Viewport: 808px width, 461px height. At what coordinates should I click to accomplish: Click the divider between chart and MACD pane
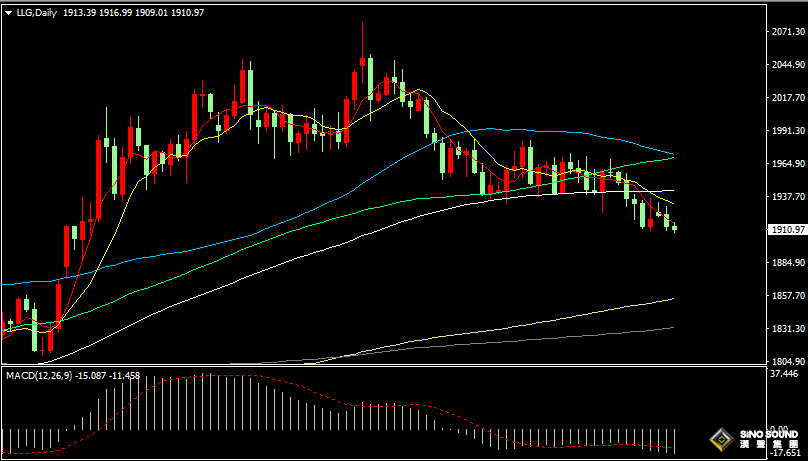[x=380, y=367]
